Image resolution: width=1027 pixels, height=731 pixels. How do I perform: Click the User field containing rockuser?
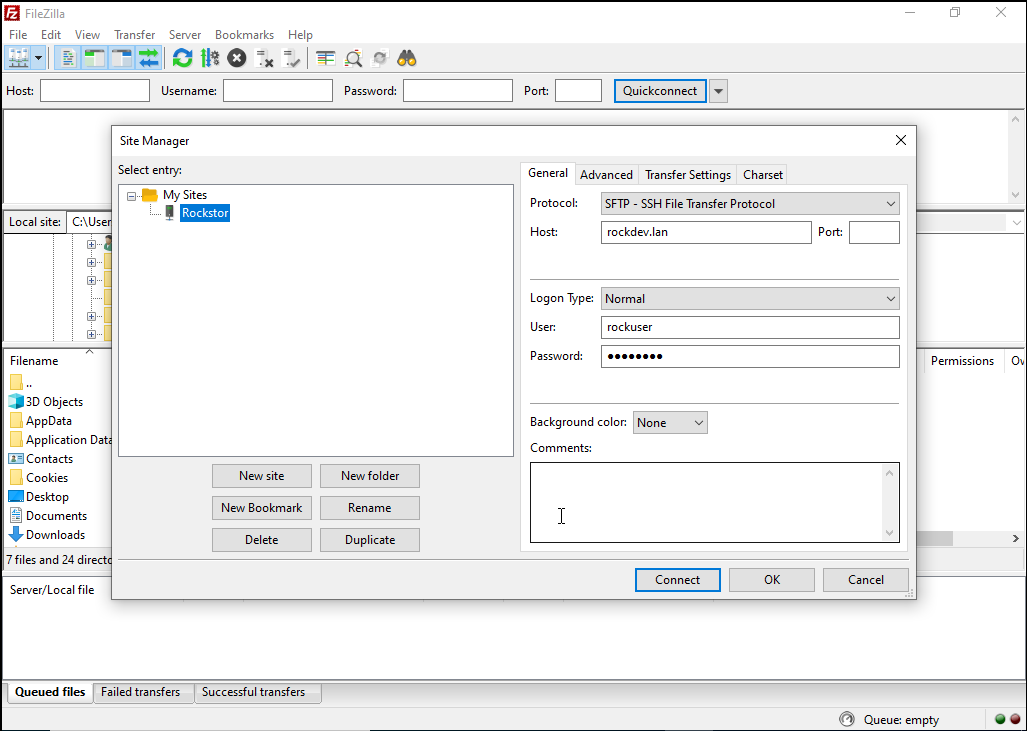tap(750, 328)
